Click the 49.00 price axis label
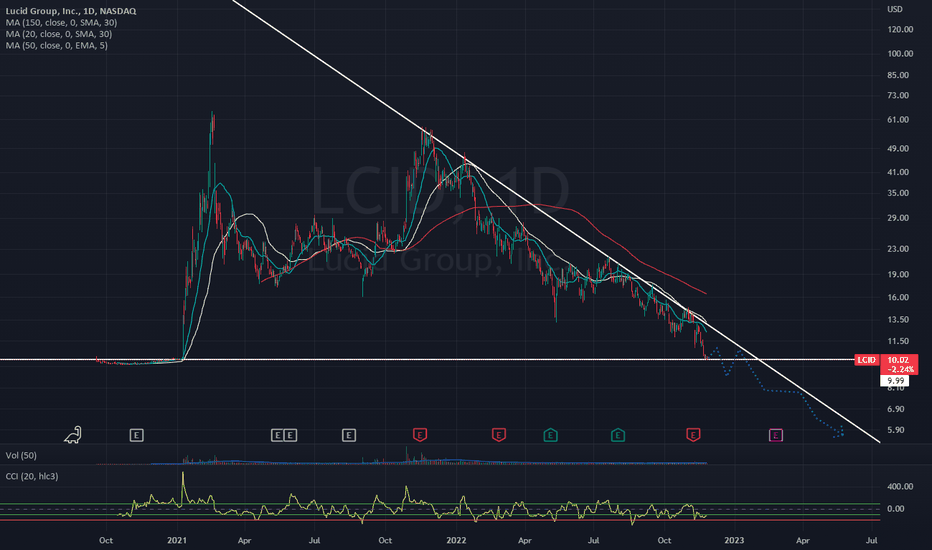Image resolution: width=932 pixels, height=550 pixels. 898,149
